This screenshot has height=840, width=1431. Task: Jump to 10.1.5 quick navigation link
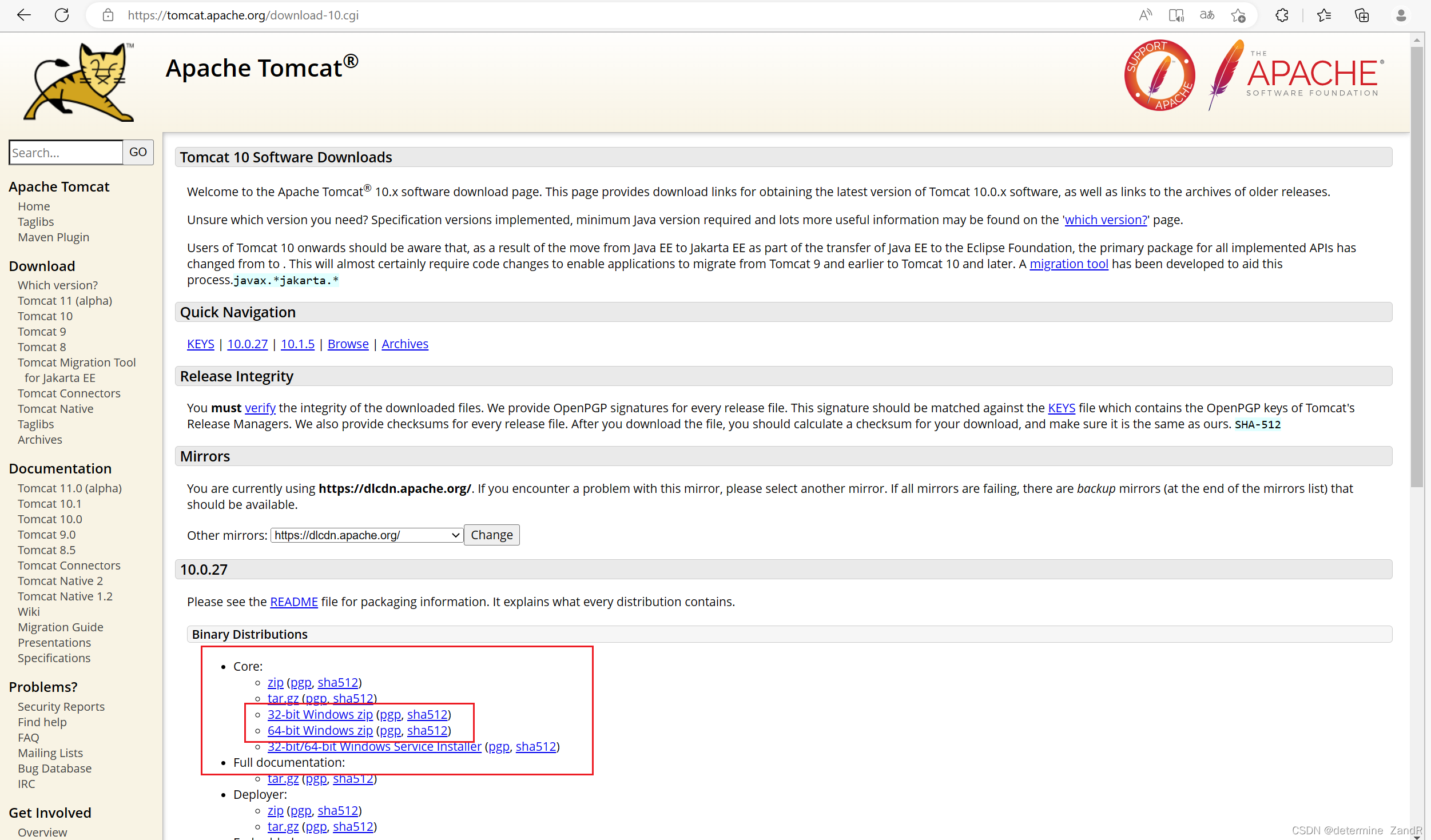pyautogui.click(x=297, y=344)
